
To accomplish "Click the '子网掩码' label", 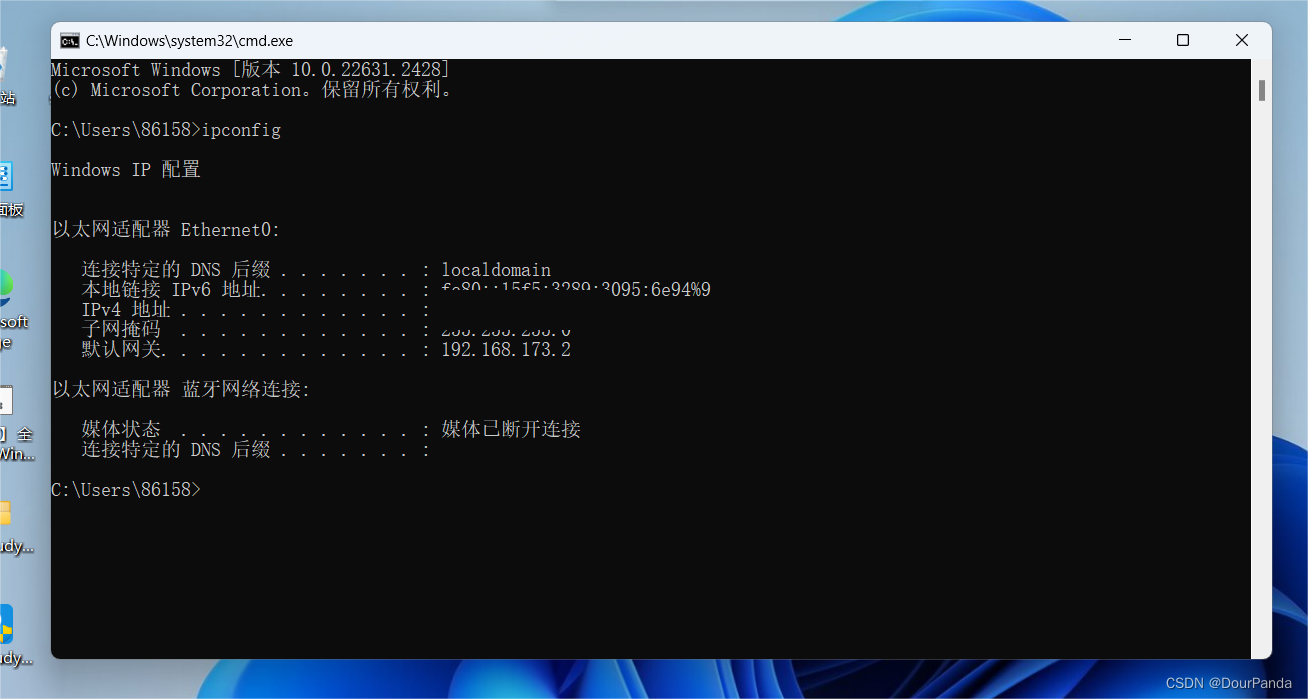I will (121, 330).
